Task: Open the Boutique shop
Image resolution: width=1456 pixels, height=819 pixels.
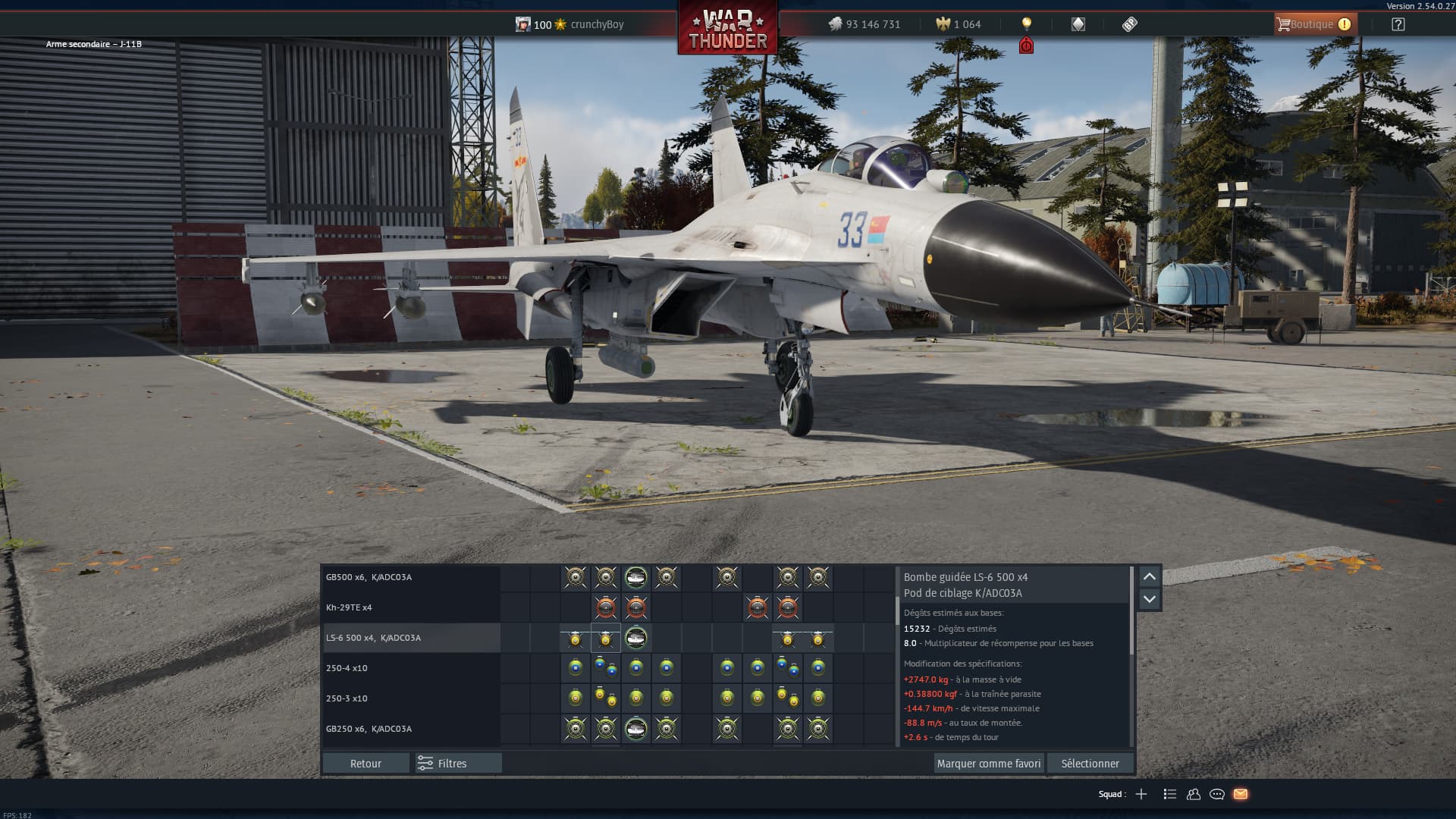Action: point(1314,24)
